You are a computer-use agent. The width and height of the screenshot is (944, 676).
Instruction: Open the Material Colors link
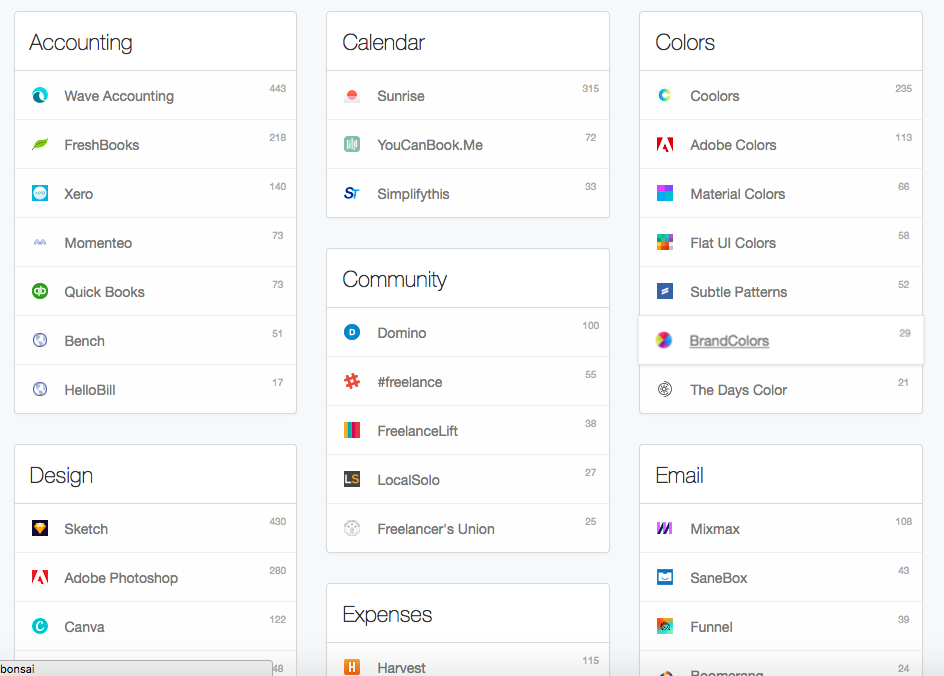coord(738,194)
